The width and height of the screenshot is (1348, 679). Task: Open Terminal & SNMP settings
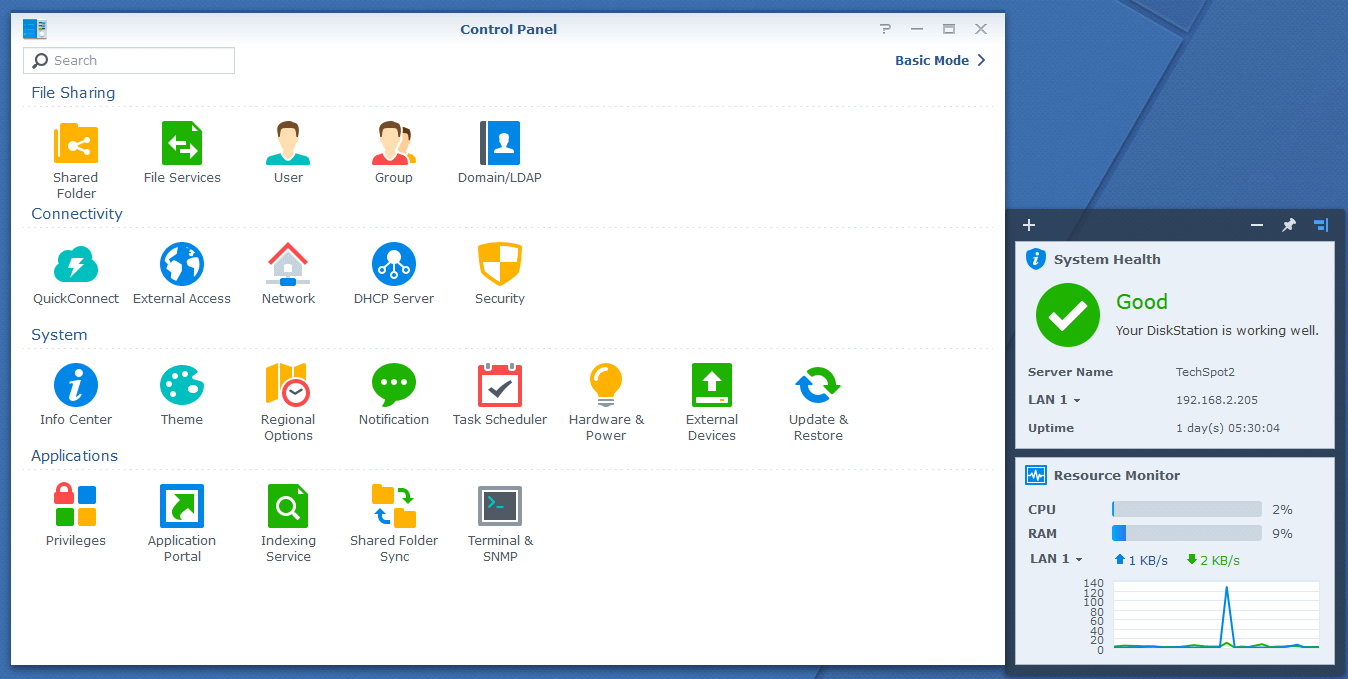[x=500, y=507]
